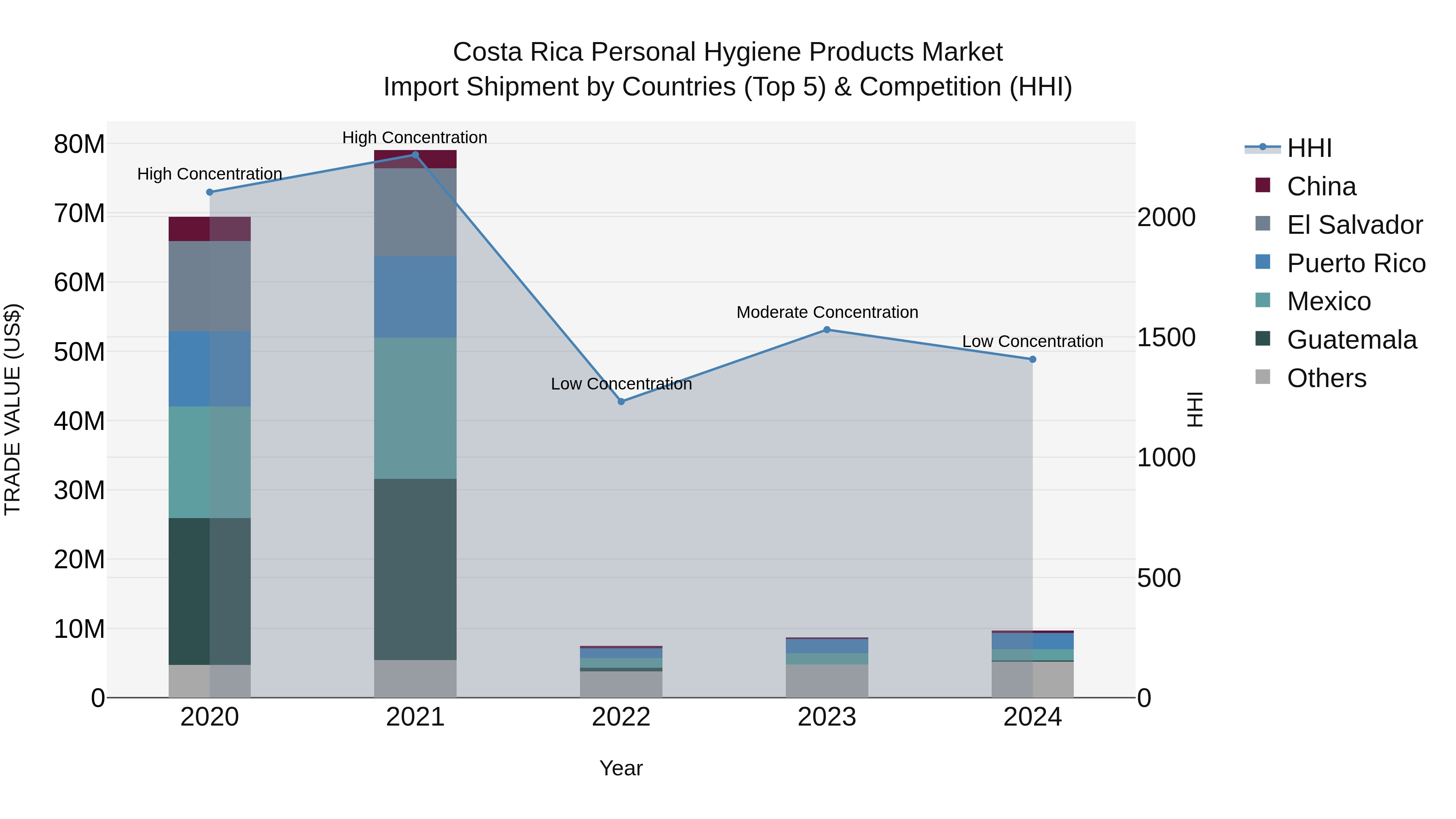Click the 2021 El Salvador bar segment
The width and height of the screenshot is (1456, 819).
tap(415, 212)
